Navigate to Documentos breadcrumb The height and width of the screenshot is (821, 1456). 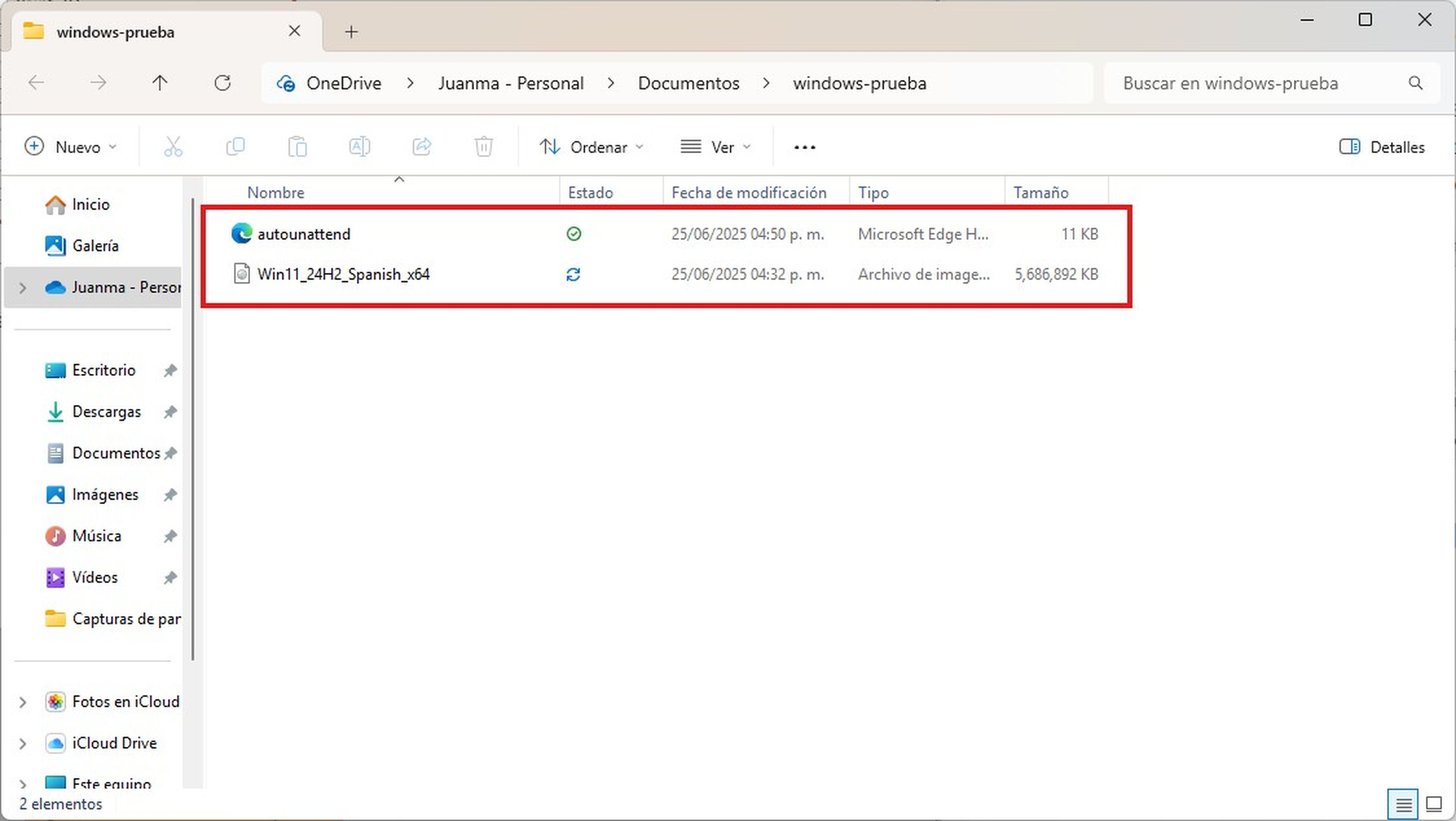689,83
